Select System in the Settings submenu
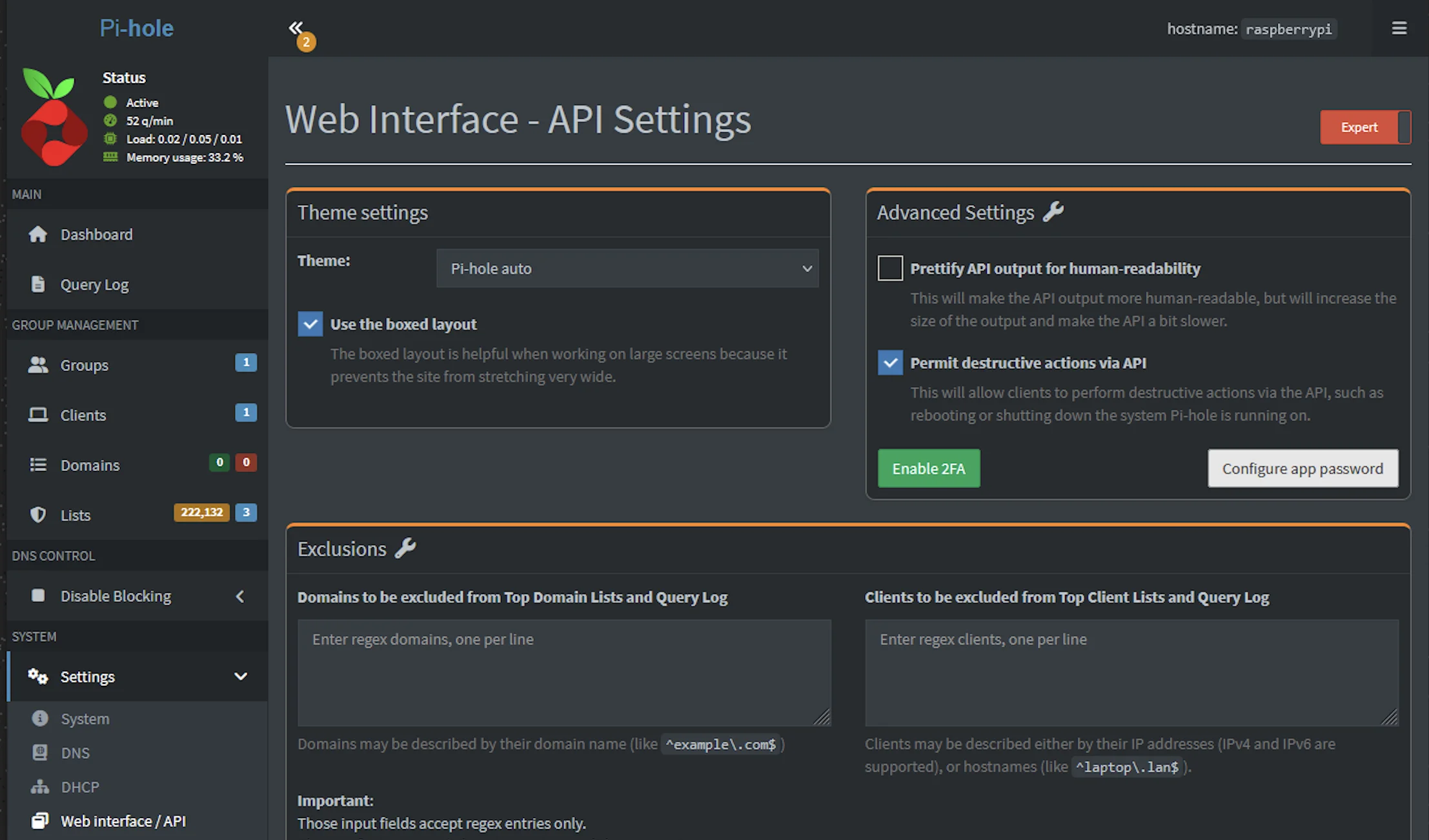This screenshot has width=1429, height=840. pyautogui.click(x=85, y=718)
